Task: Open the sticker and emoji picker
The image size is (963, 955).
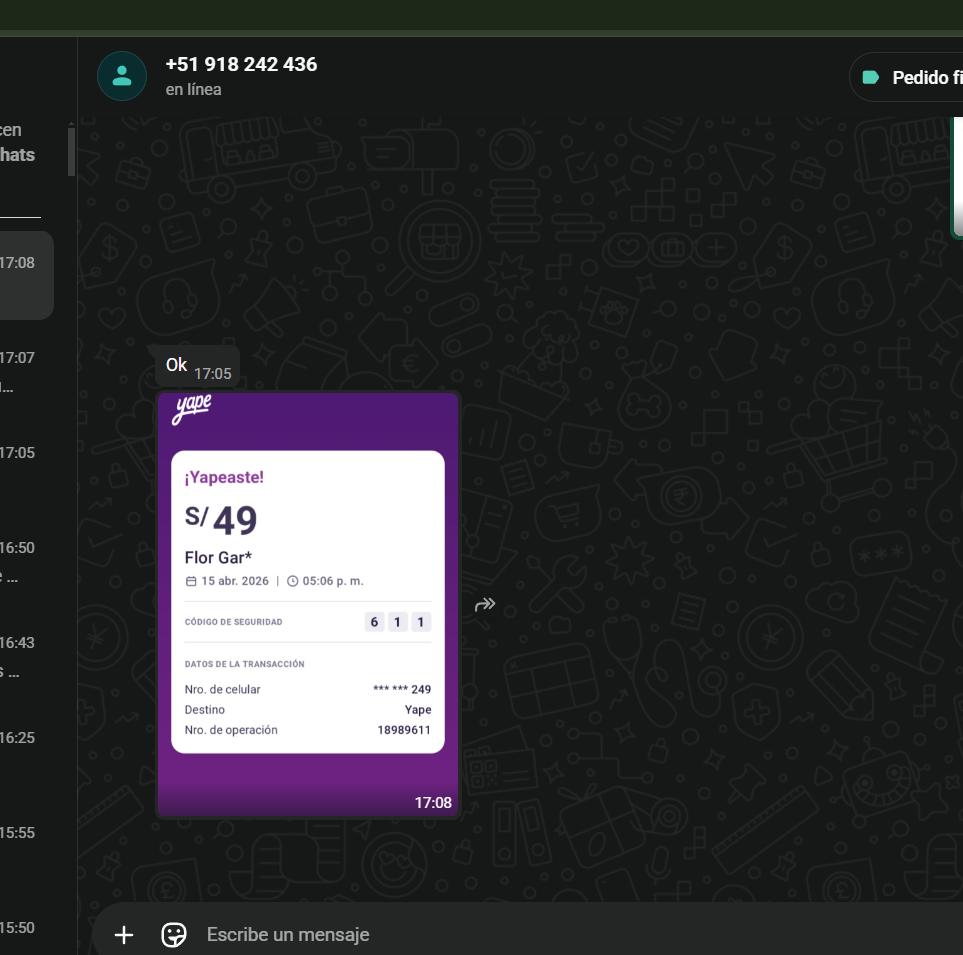Action: coord(174,934)
